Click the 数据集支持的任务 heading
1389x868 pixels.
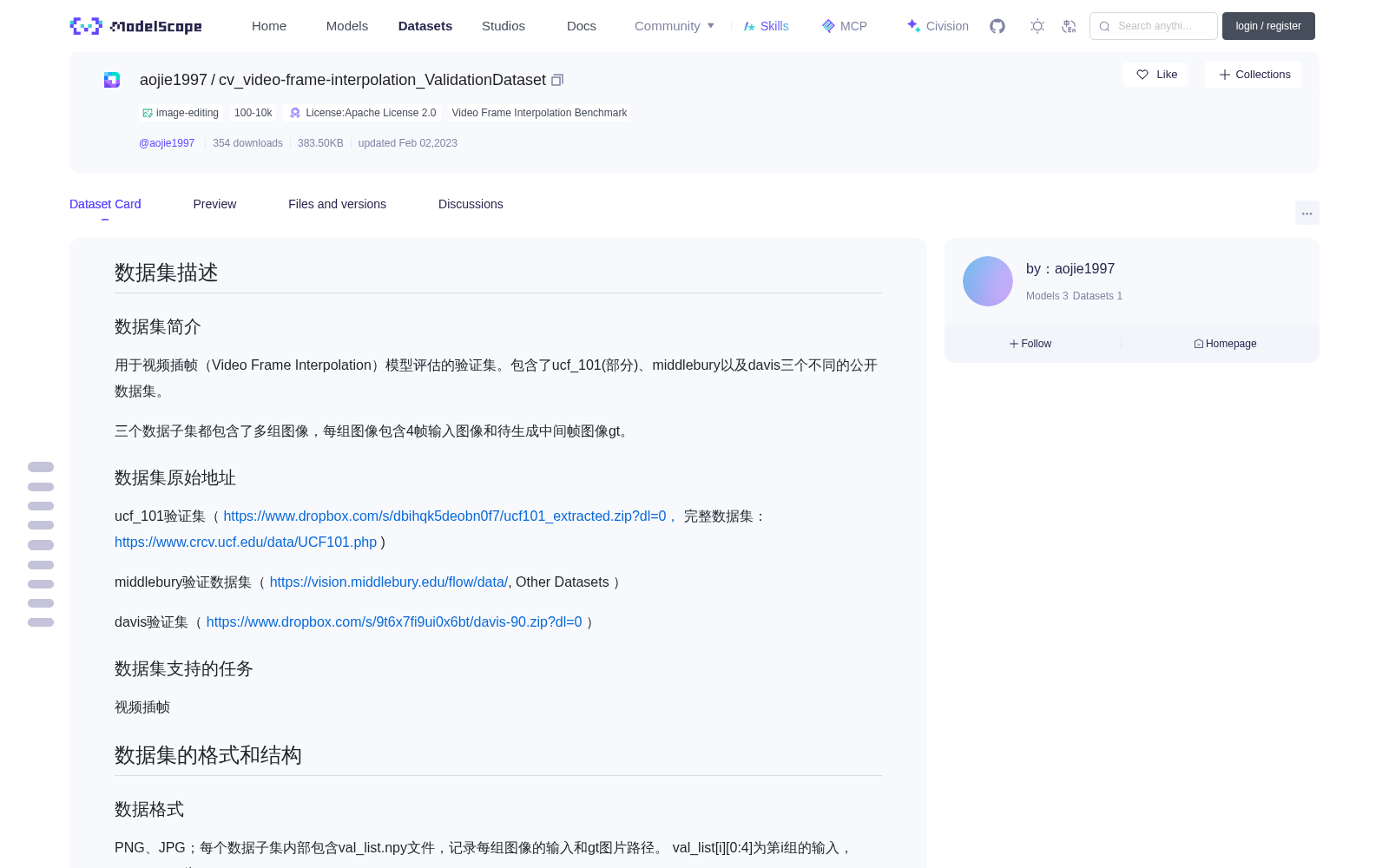tap(184, 668)
